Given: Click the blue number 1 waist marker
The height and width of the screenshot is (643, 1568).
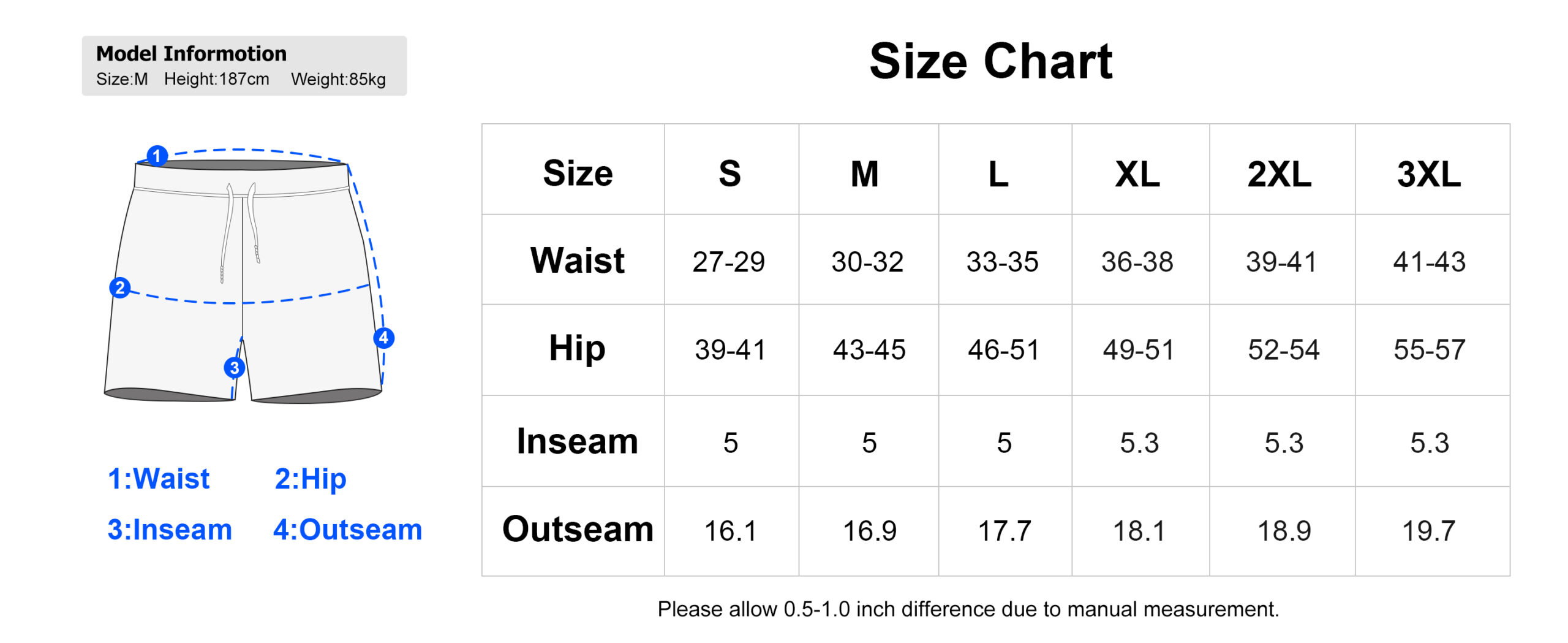Looking at the screenshot, I should pyautogui.click(x=157, y=156).
